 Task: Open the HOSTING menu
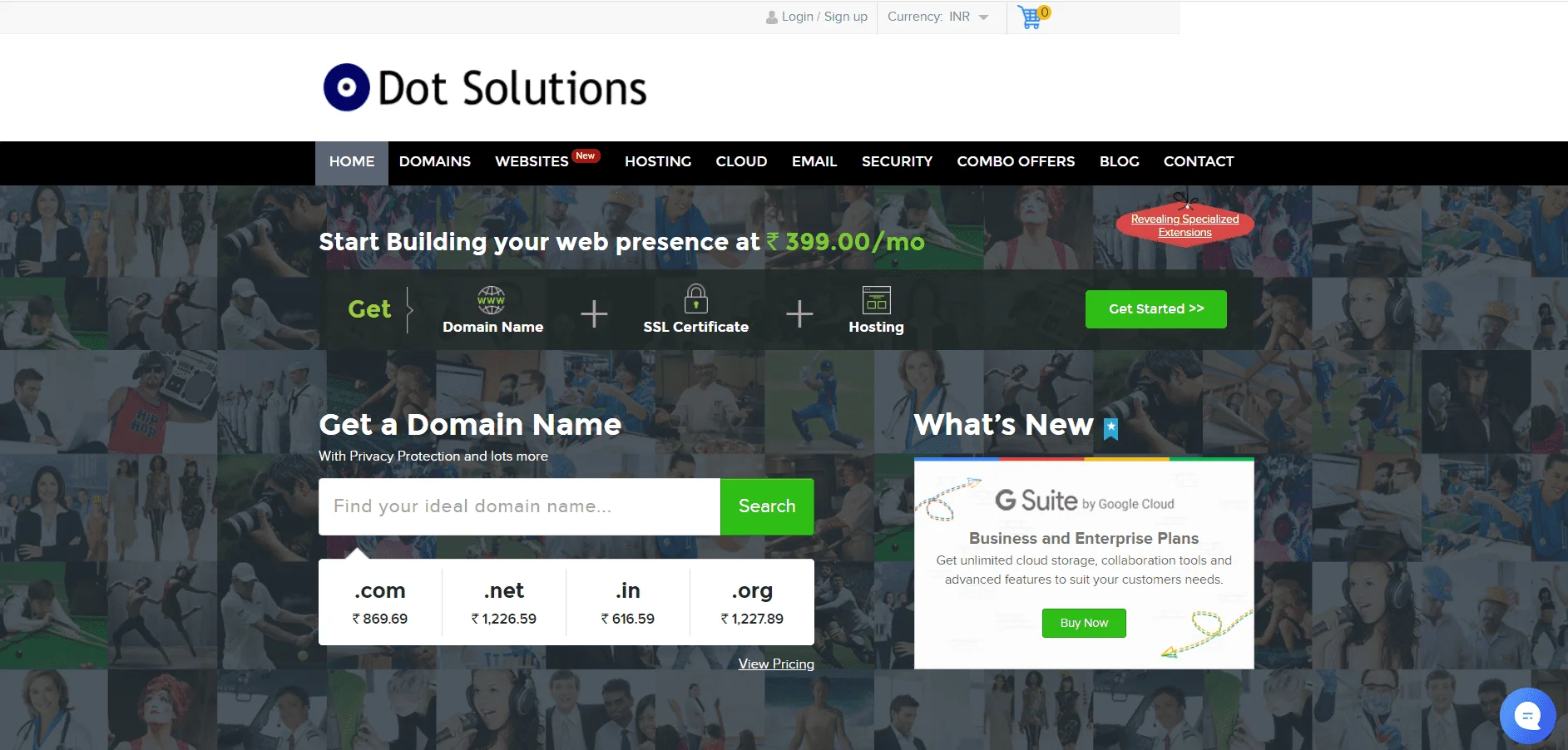658,162
